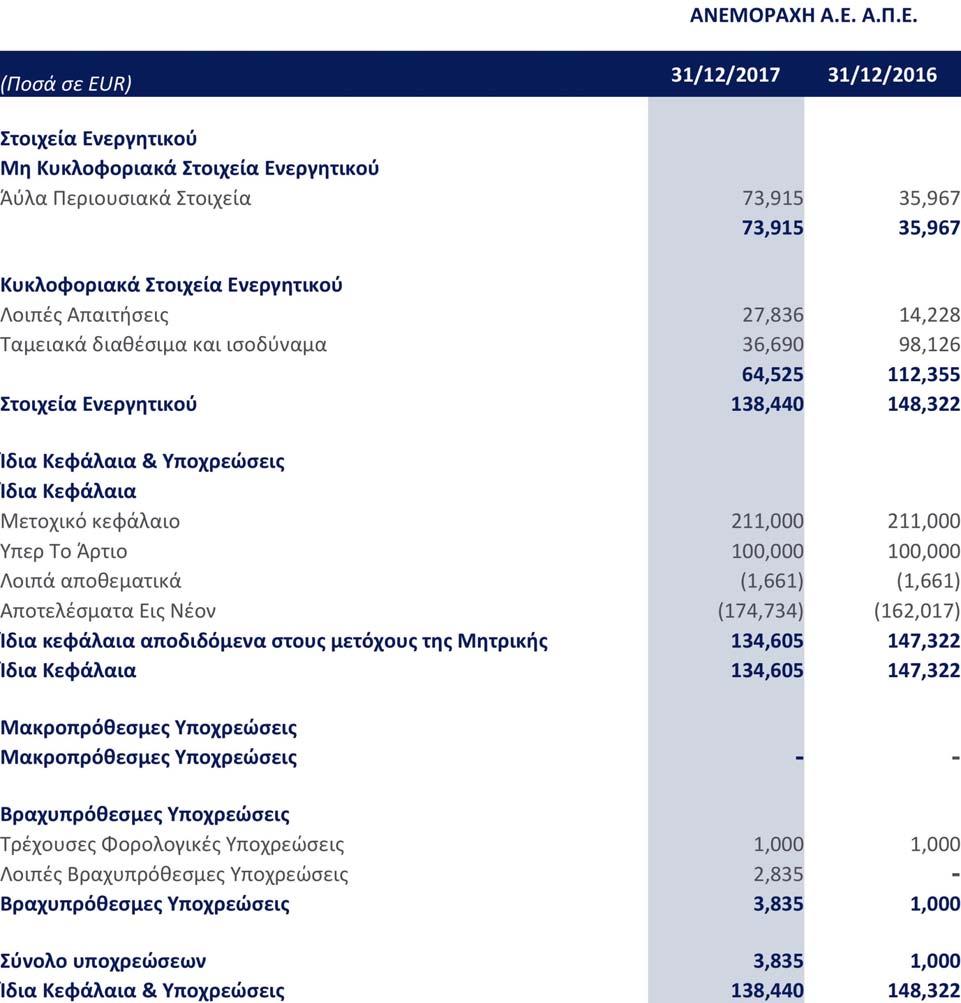Select 2016 value in 'Άυλα Περιουσιακά Στοιχεία' row

[929, 198]
